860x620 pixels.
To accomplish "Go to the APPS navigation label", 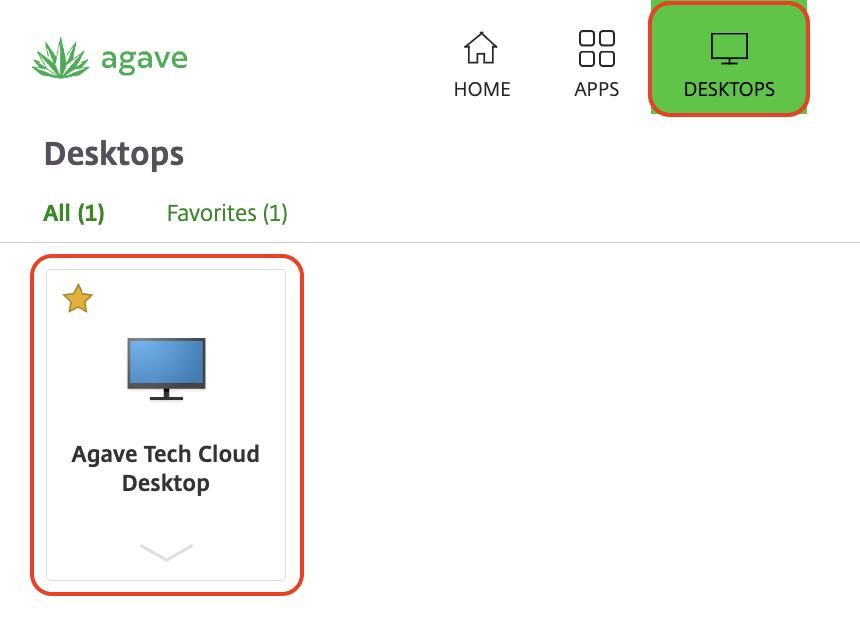I will point(597,89).
